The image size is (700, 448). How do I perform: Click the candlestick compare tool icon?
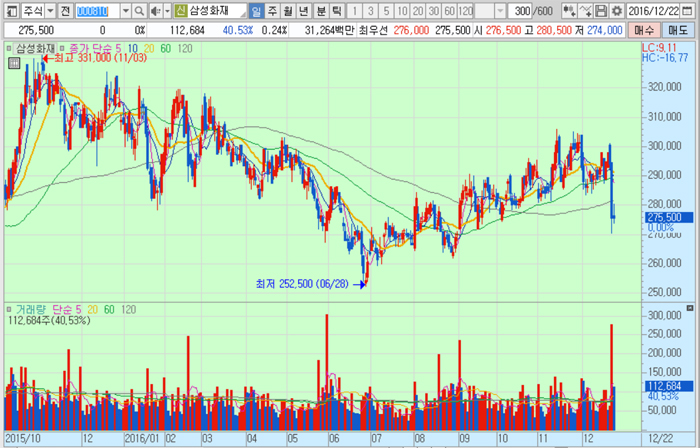[570, 10]
